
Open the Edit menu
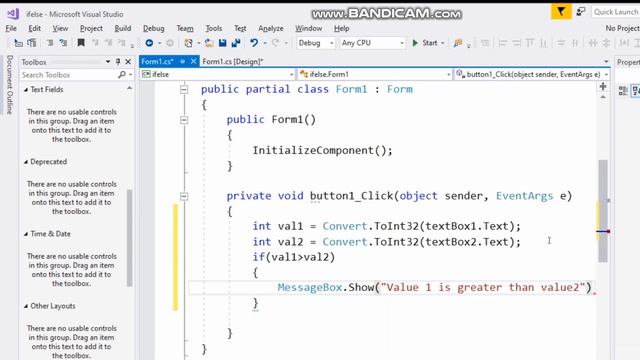[x=34, y=28]
